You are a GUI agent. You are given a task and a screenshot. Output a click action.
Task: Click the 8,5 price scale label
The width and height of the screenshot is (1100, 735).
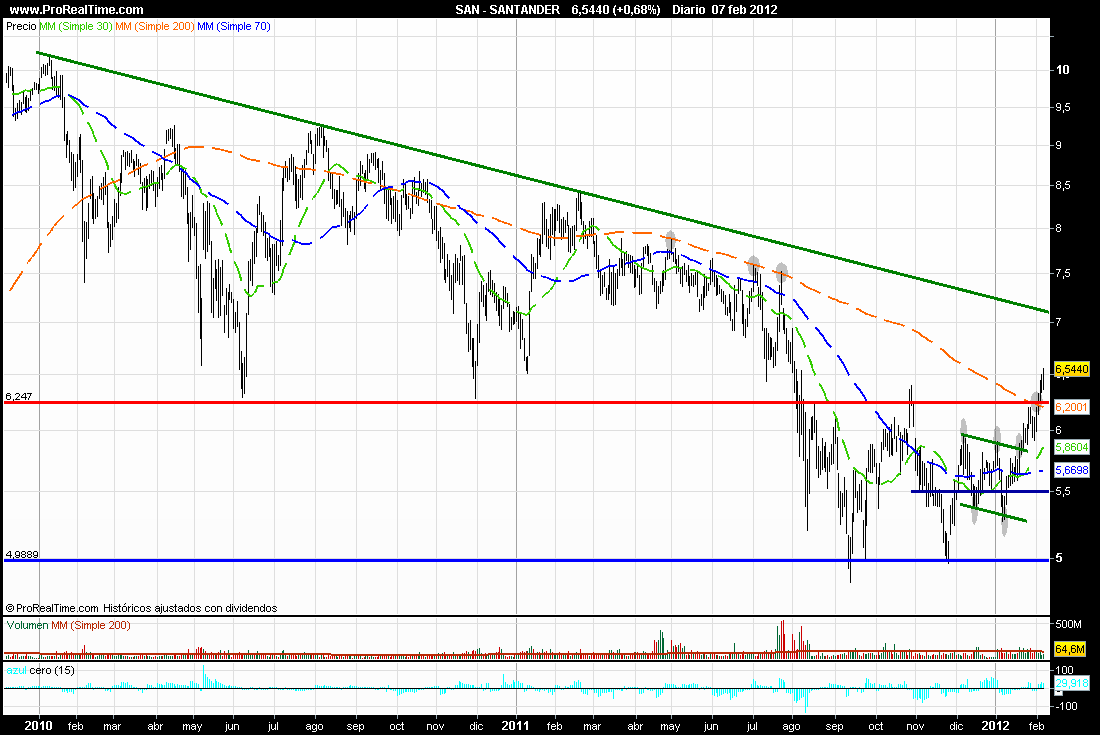tap(1064, 185)
